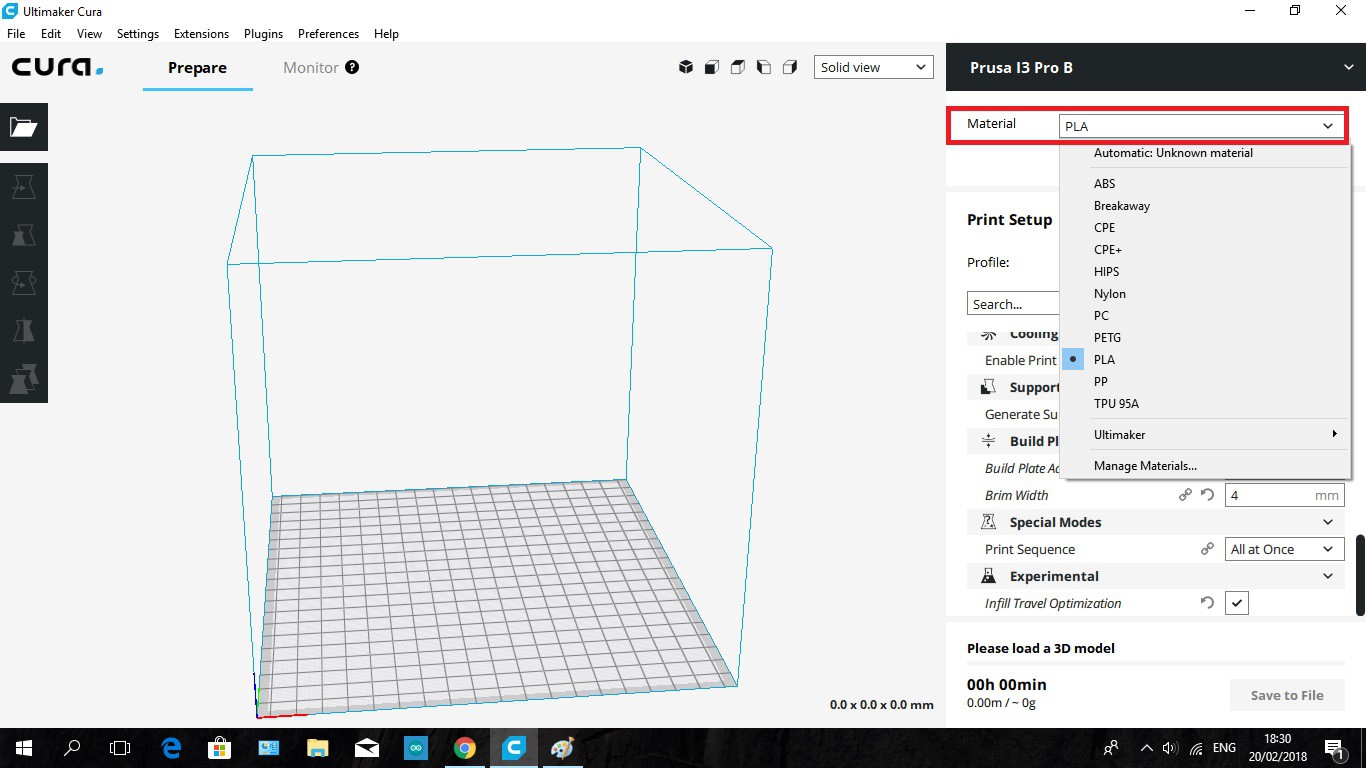The image size is (1366, 768).
Task: Open the Paint app from the taskbar
Action: coord(562,747)
